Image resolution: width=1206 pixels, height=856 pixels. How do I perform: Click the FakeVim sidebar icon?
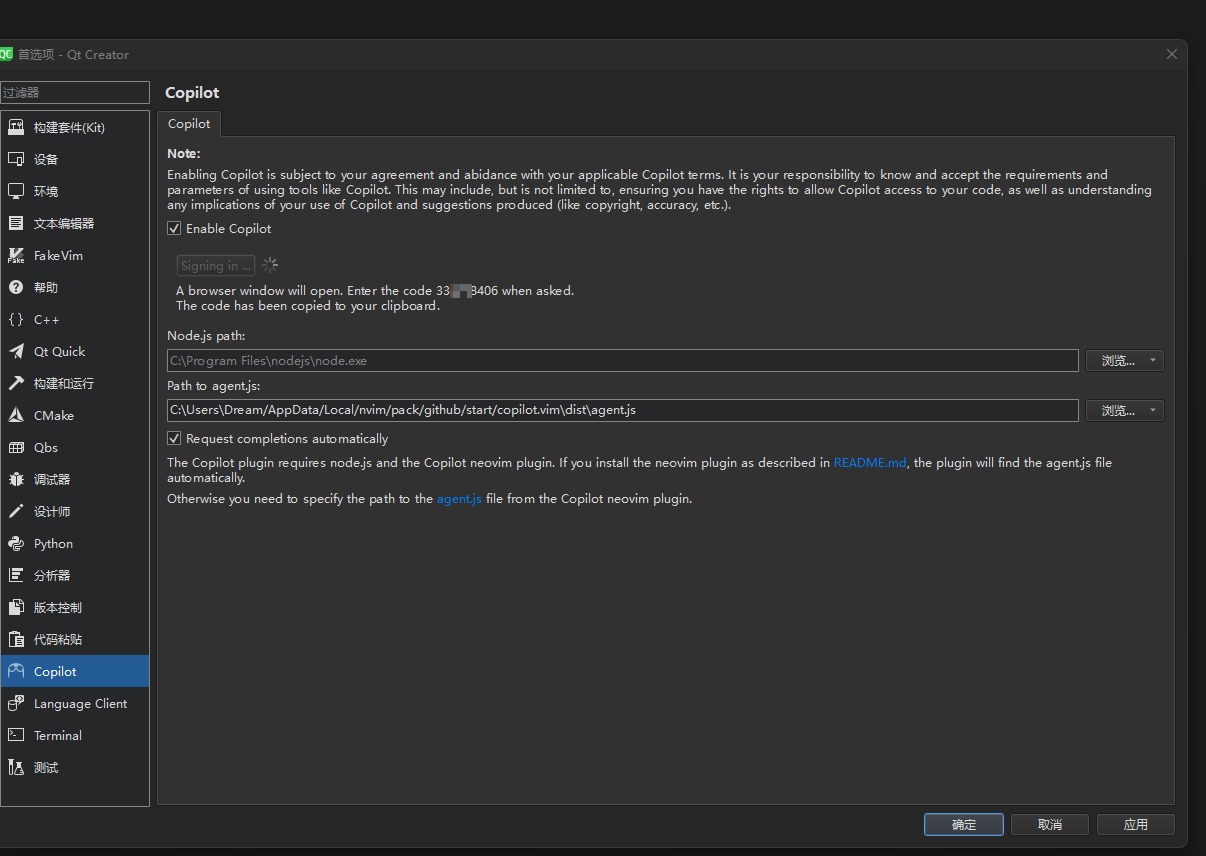(16, 255)
